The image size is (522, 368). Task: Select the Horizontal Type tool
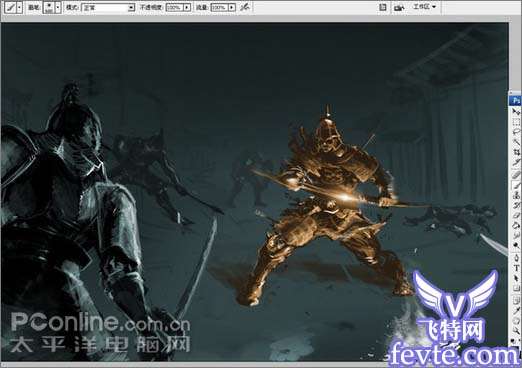pyautogui.click(x=516, y=268)
